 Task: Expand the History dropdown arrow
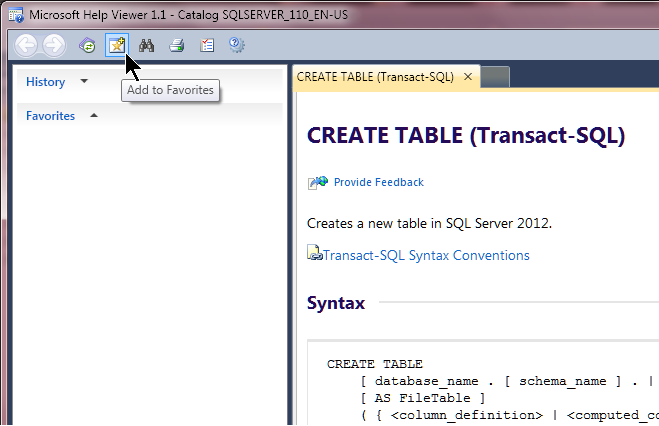point(84,81)
